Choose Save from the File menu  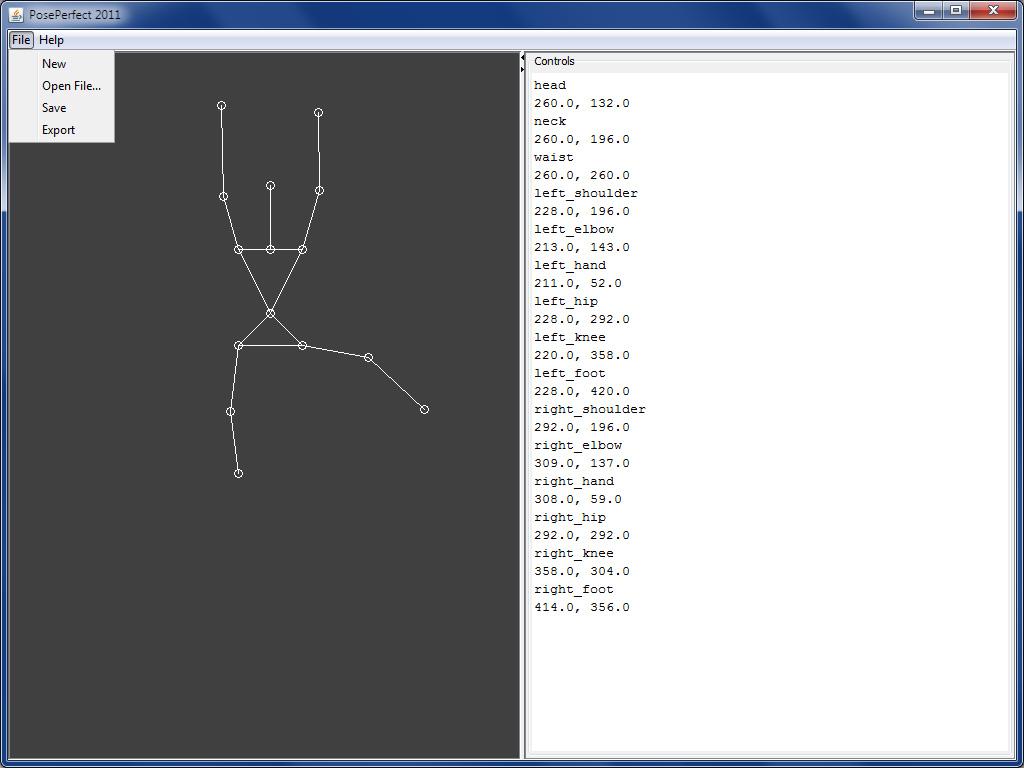(x=54, y=108)
